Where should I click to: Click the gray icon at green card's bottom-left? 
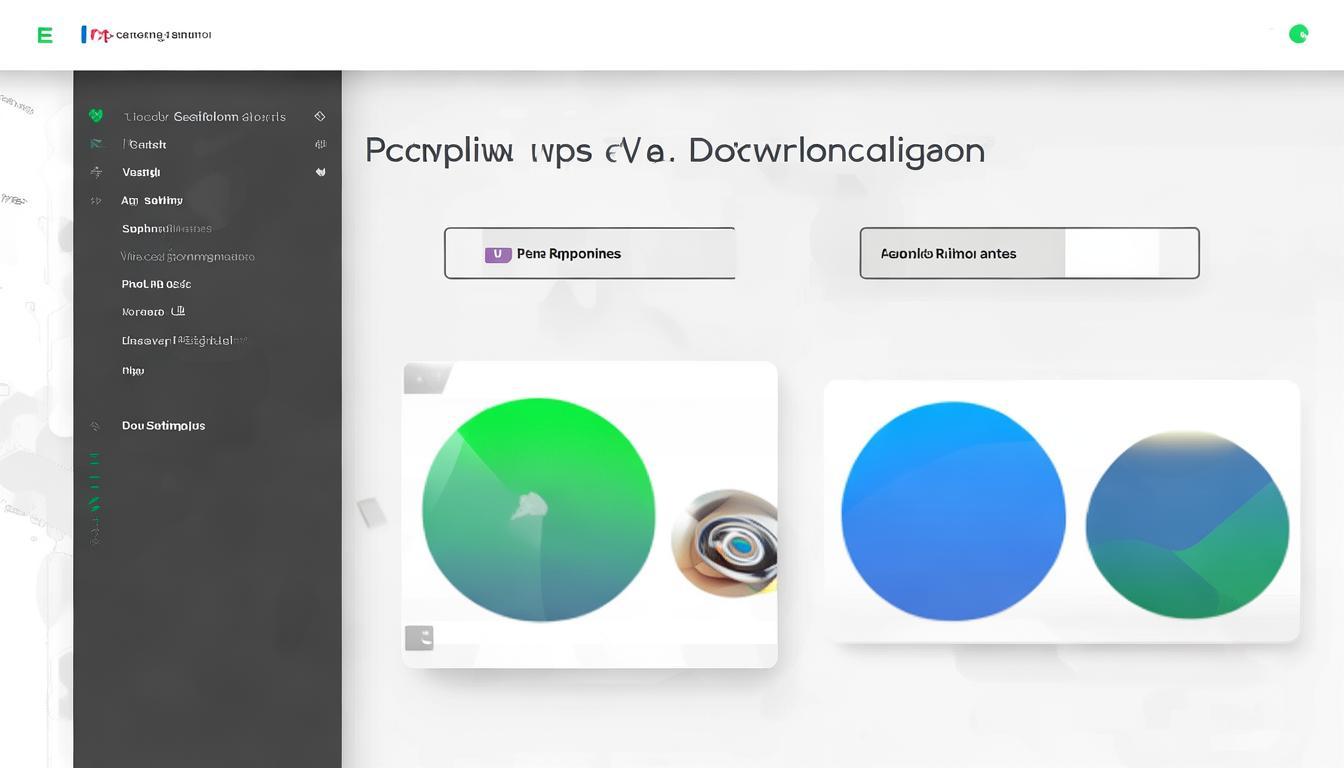[x=419, y=638]
